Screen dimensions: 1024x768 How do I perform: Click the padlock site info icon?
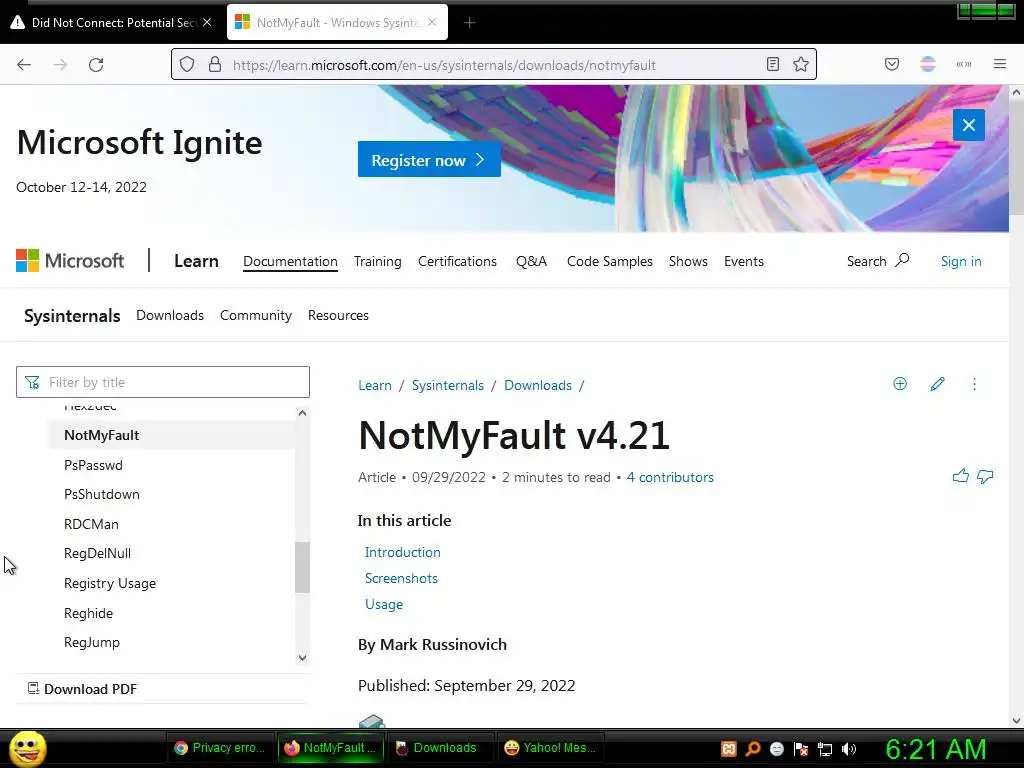click(x=215, y=65)
